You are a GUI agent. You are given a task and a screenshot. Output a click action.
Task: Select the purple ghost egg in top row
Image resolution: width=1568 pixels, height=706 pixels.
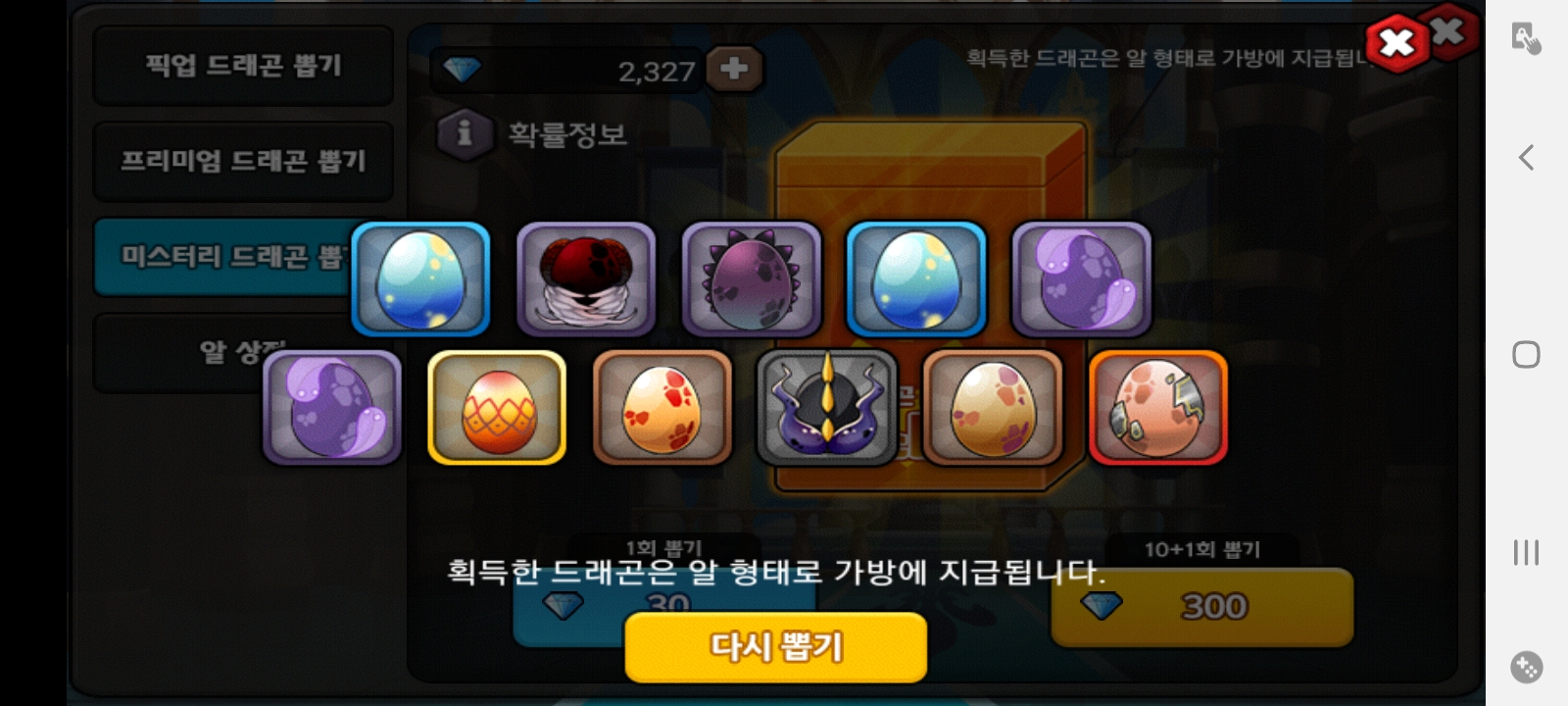[x=1081, y=279]
